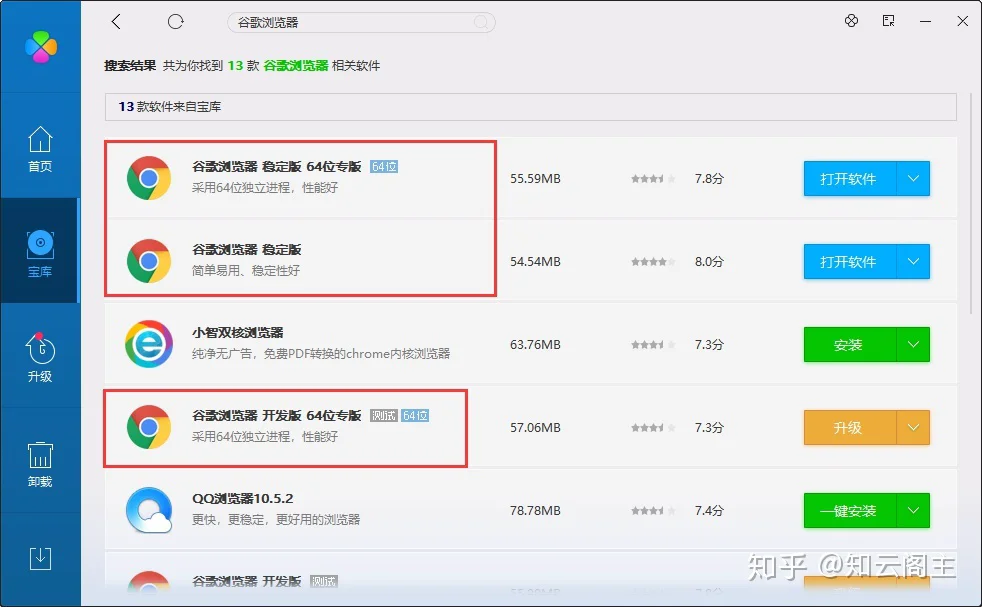Screen dimensions: 982x607
Task: Click 打开软件 for 谷歌浏览器 稳定版 64位专版
Action: (x=850, y=179)
